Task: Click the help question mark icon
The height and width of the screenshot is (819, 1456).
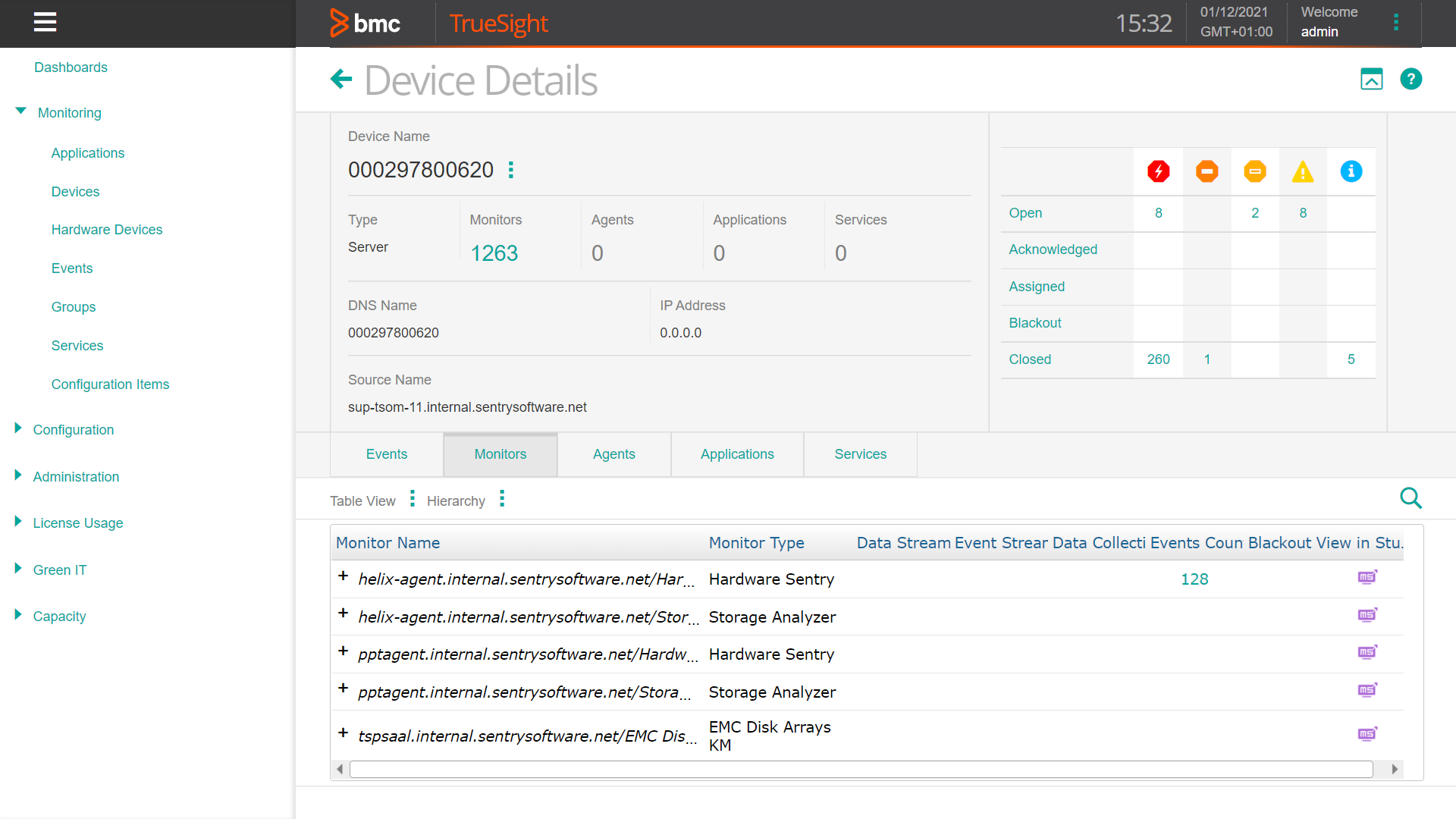Action: click(1410, 79)
